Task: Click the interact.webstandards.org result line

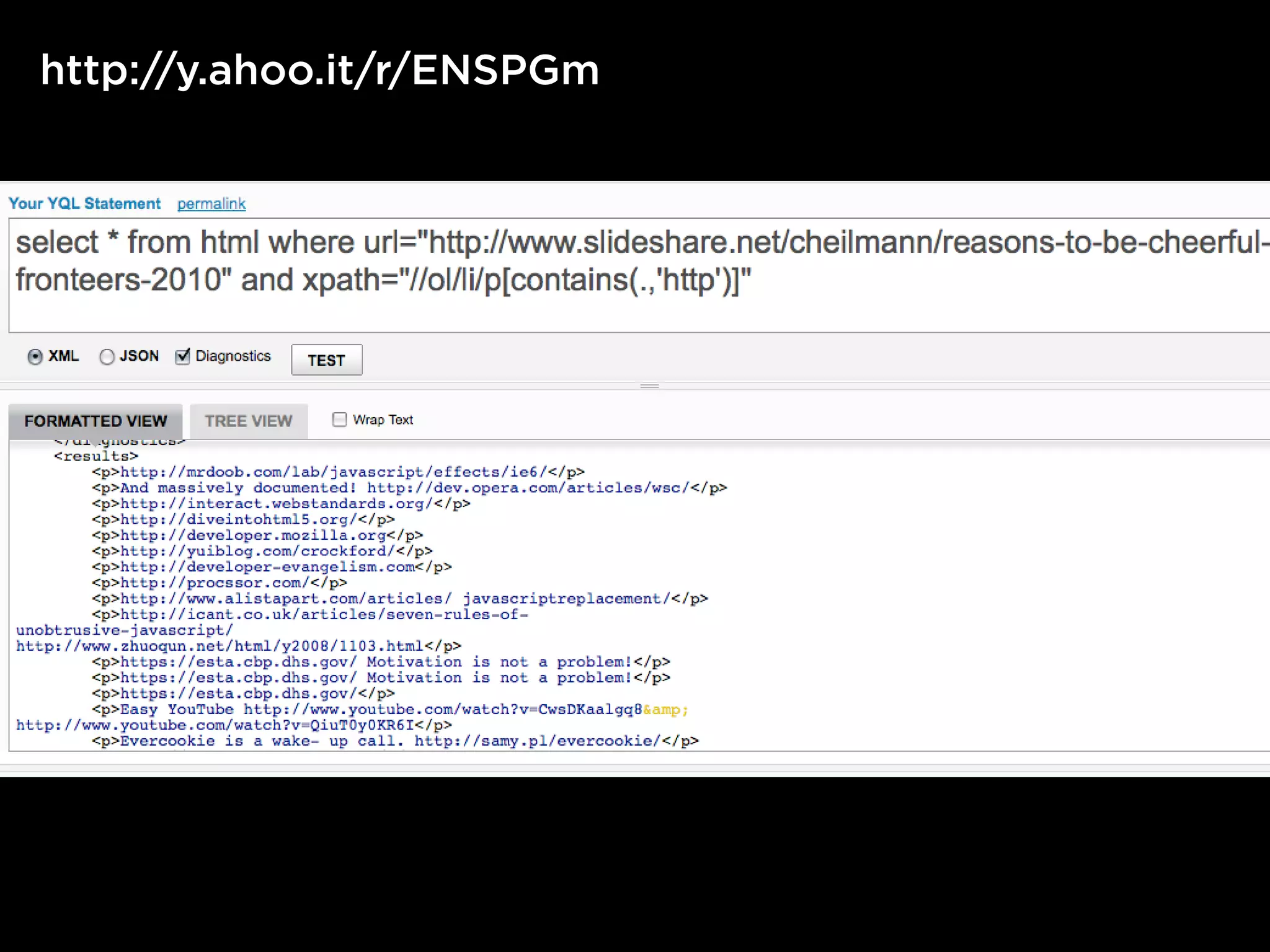Action: coord(281,504)
